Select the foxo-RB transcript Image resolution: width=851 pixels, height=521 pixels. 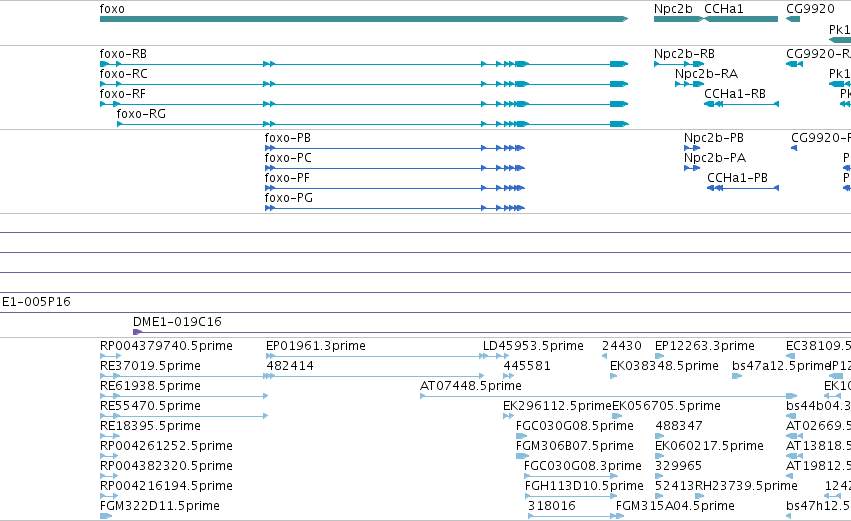[x=364, y=64]
